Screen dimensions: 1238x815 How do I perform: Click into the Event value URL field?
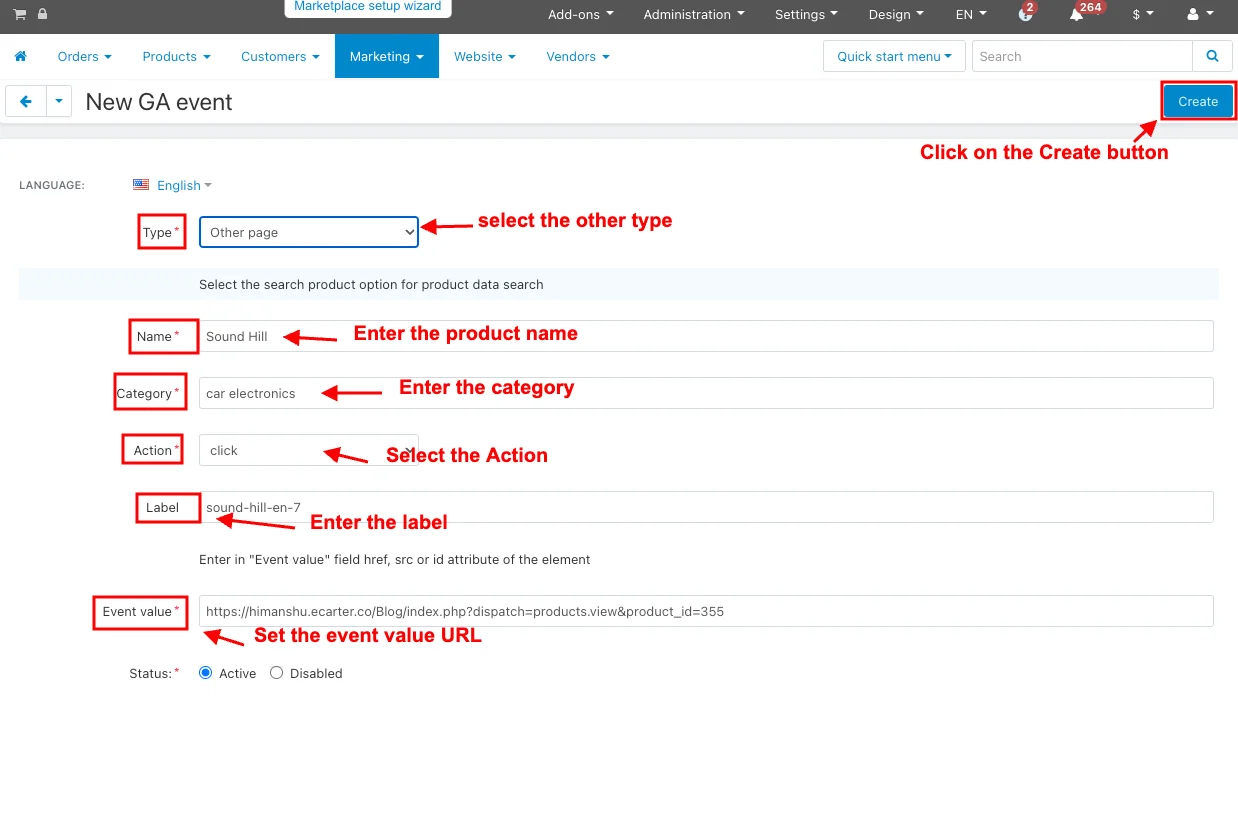click(705, 611)
